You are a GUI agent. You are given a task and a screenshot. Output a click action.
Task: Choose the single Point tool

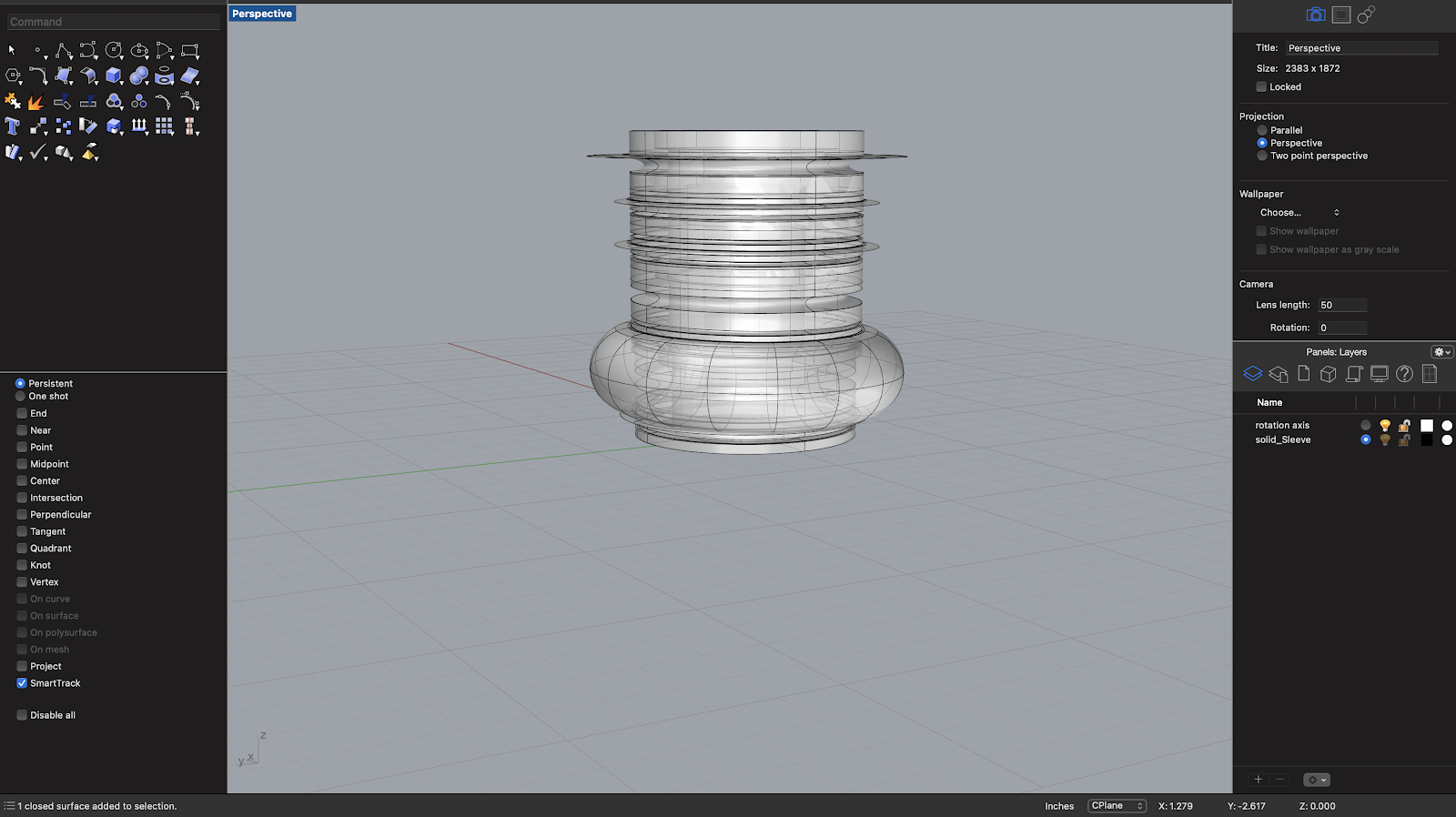tap(37, 50)
